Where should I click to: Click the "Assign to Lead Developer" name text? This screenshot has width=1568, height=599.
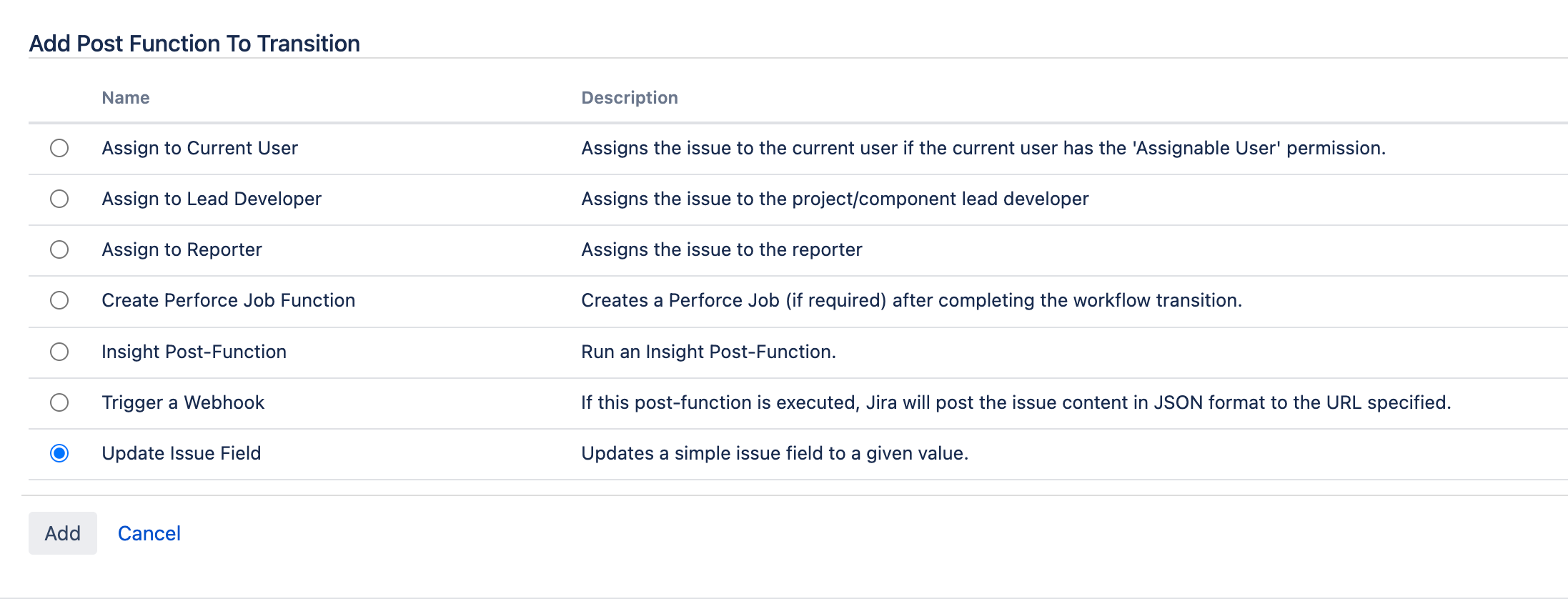click(x=212, y=199)
